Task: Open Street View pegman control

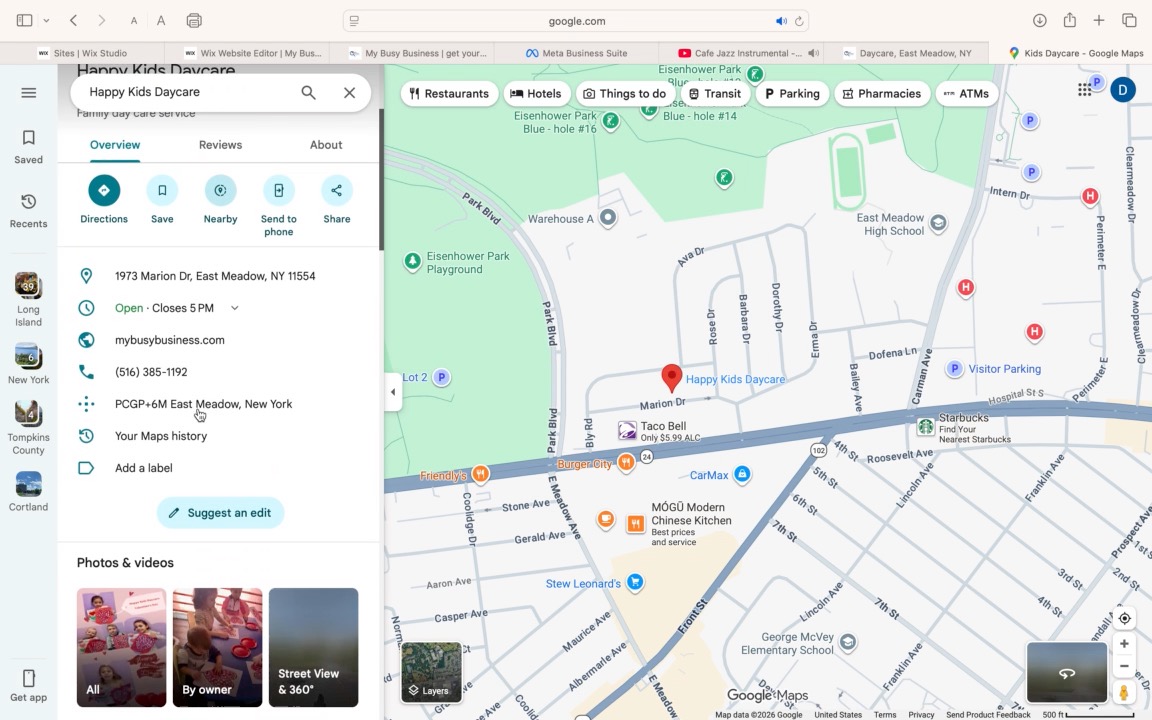Action: tap(1124, 692)
